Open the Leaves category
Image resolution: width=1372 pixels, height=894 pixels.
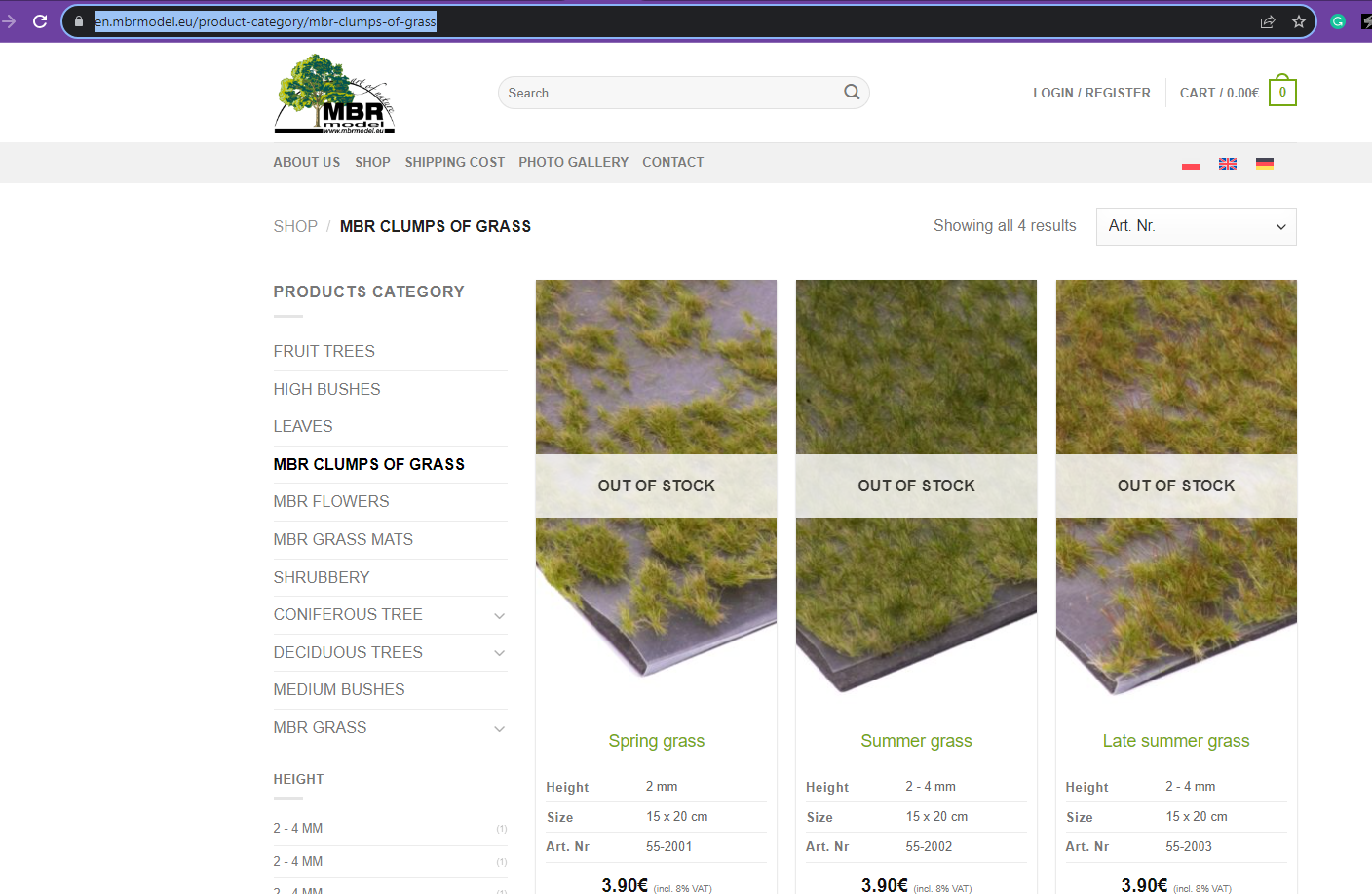click(303, 426)
